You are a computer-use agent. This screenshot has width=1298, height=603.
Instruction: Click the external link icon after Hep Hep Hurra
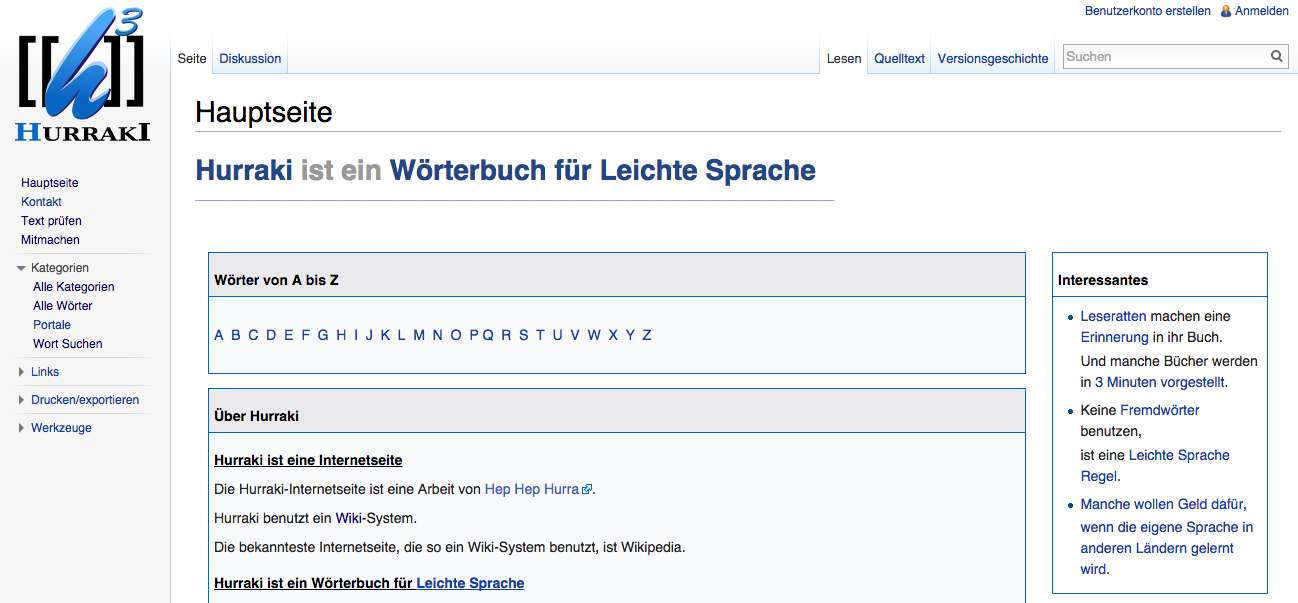(588, 490)
